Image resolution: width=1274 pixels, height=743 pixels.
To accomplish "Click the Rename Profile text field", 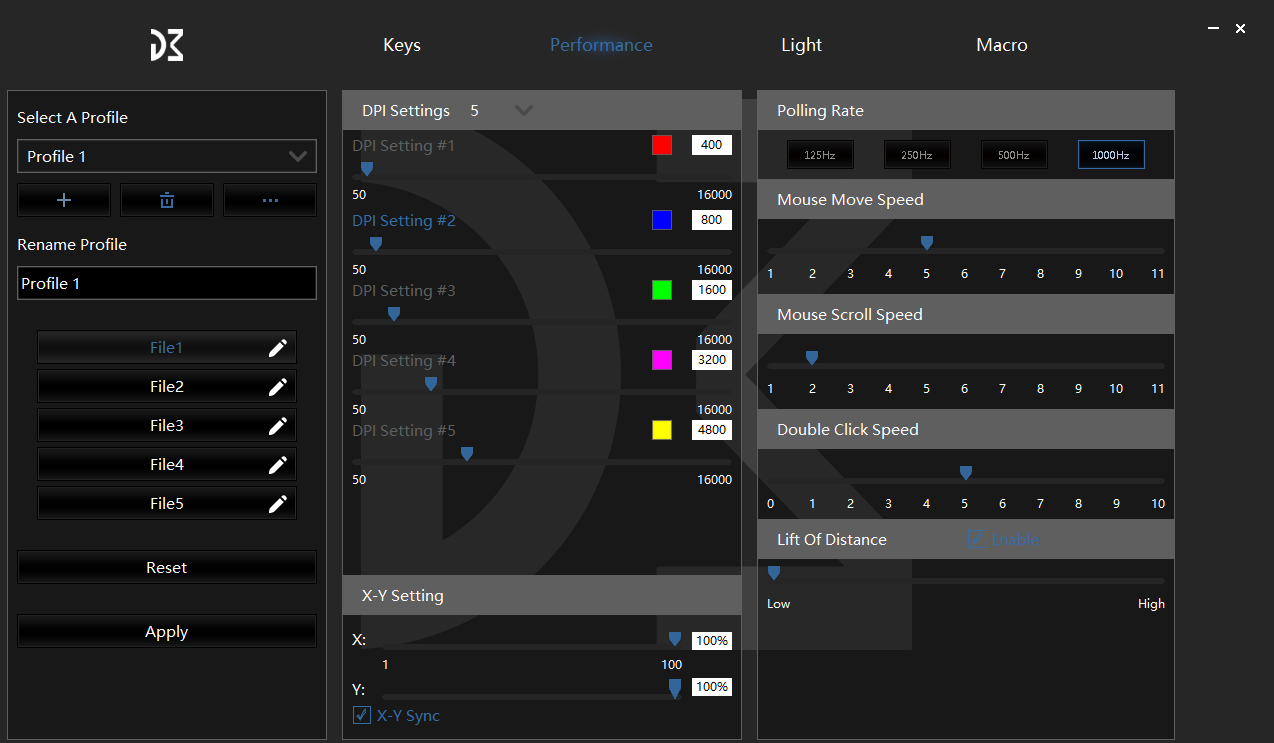I will (167, 283).
